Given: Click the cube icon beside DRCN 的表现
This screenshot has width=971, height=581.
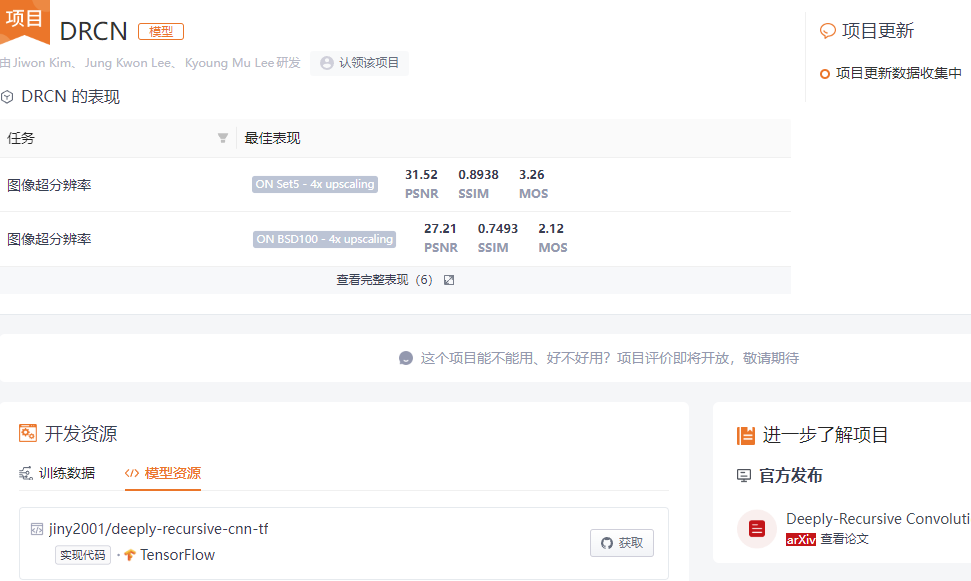Looking at the screenshot, I should 7,97.
